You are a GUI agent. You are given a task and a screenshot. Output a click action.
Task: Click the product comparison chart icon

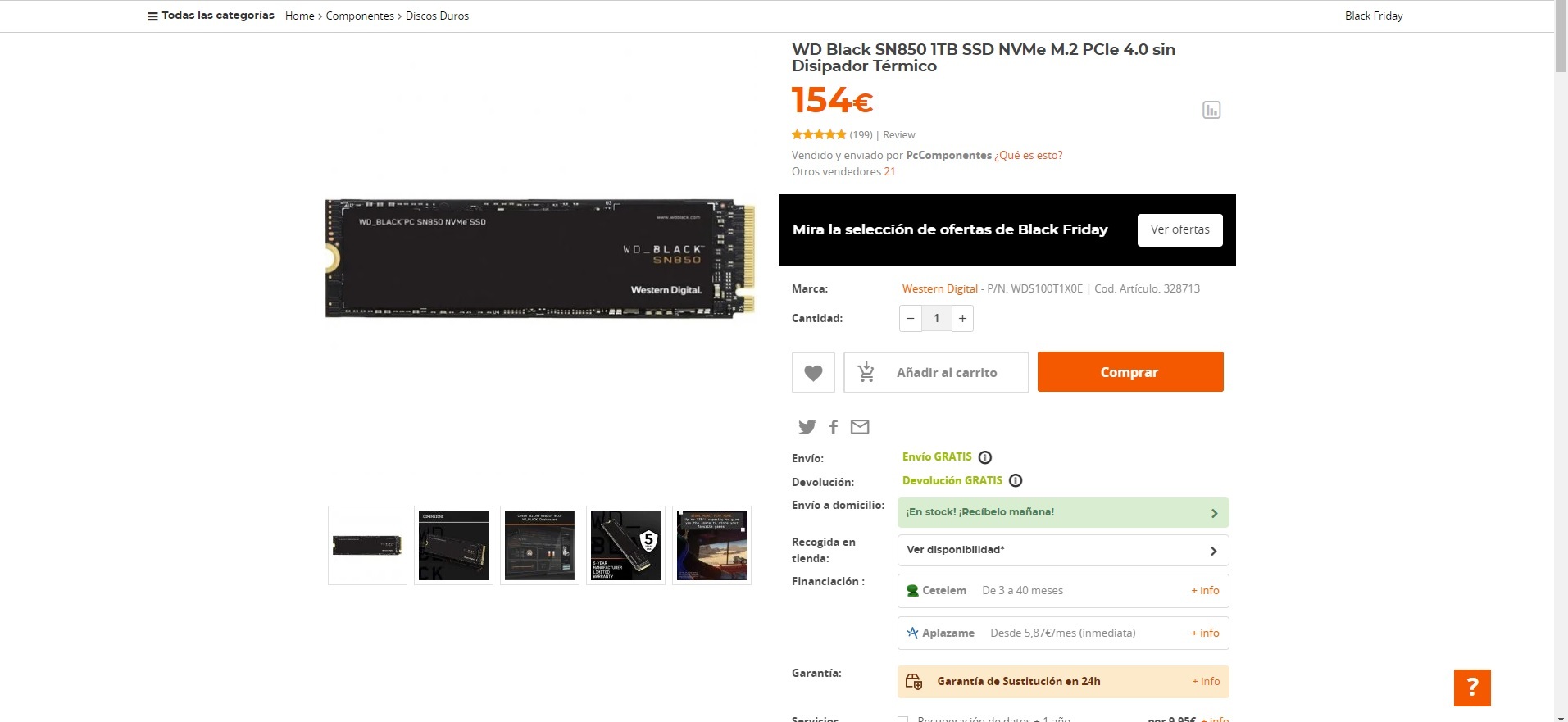(1211, 110)
